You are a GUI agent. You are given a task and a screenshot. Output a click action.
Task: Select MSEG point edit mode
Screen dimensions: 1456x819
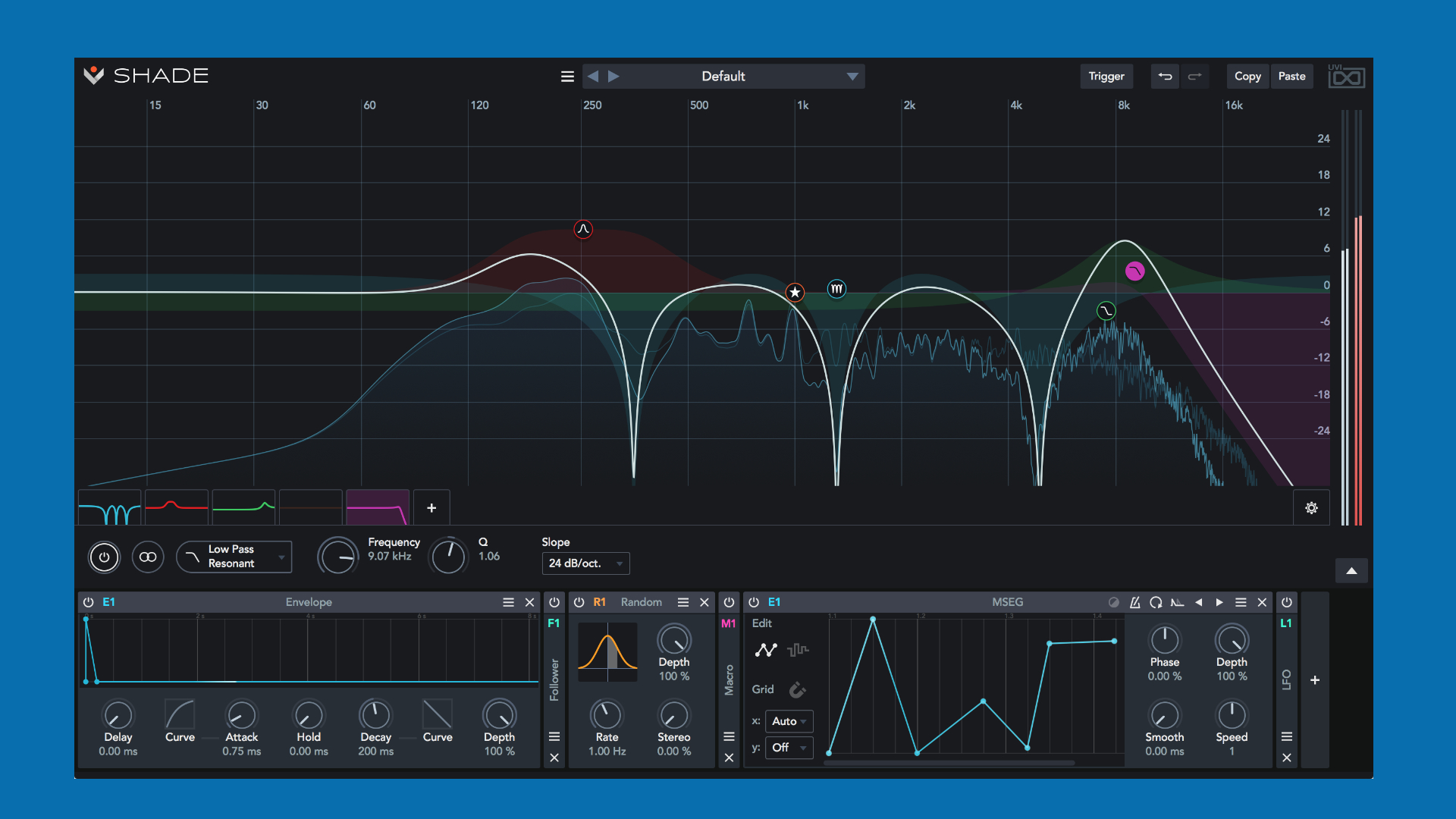[x=766, y=650]
